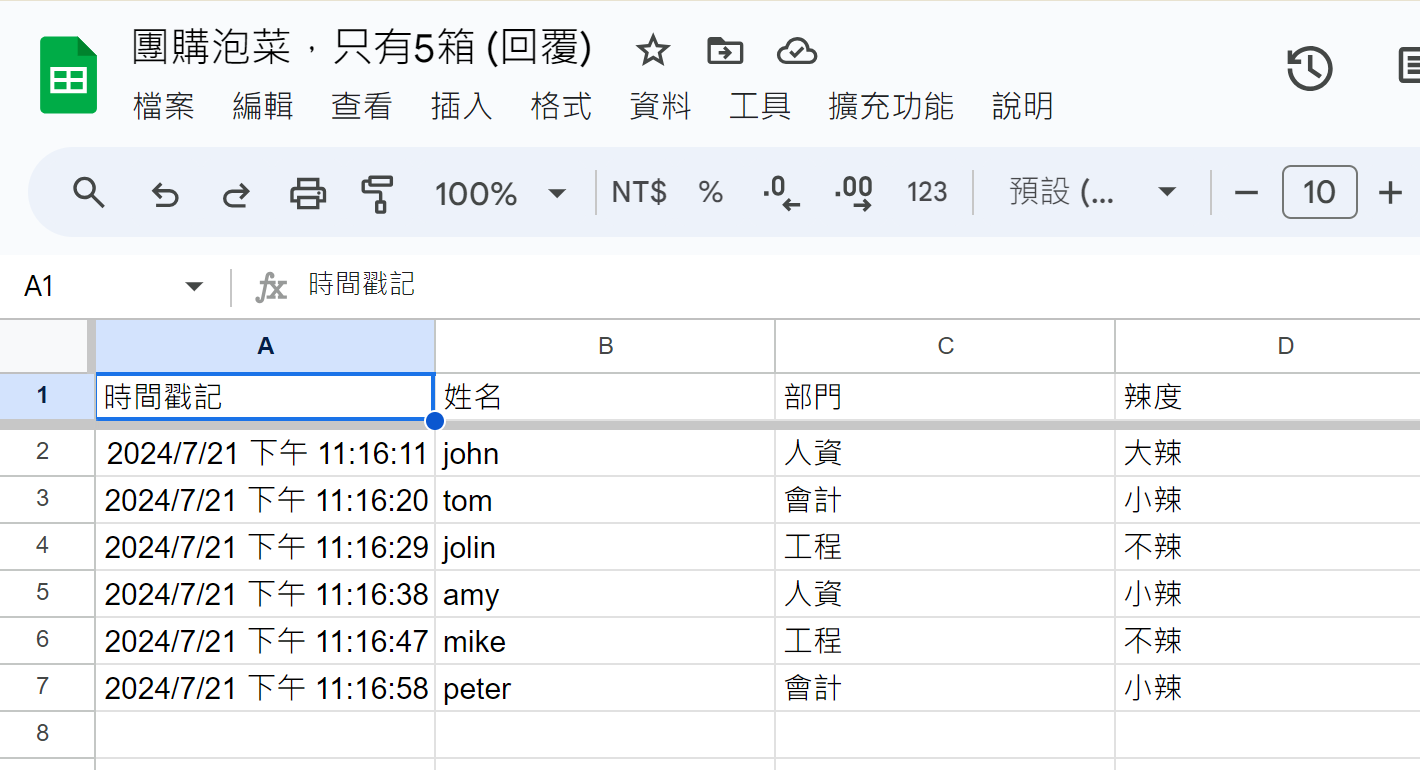
Task: Search the menus with magnifier icon
Action: [89, 192]
